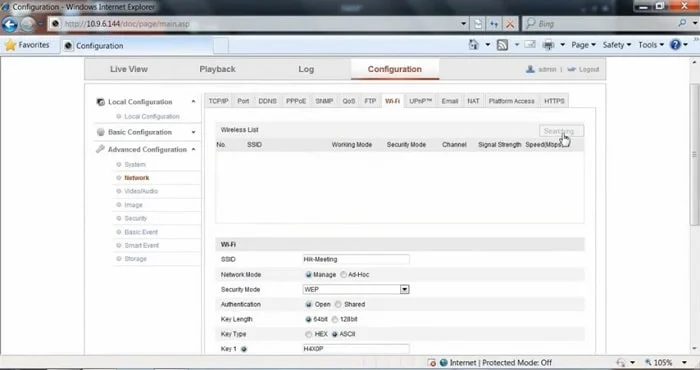
Task: Open the Safety menu dropdown
Action: pos(617,45)
